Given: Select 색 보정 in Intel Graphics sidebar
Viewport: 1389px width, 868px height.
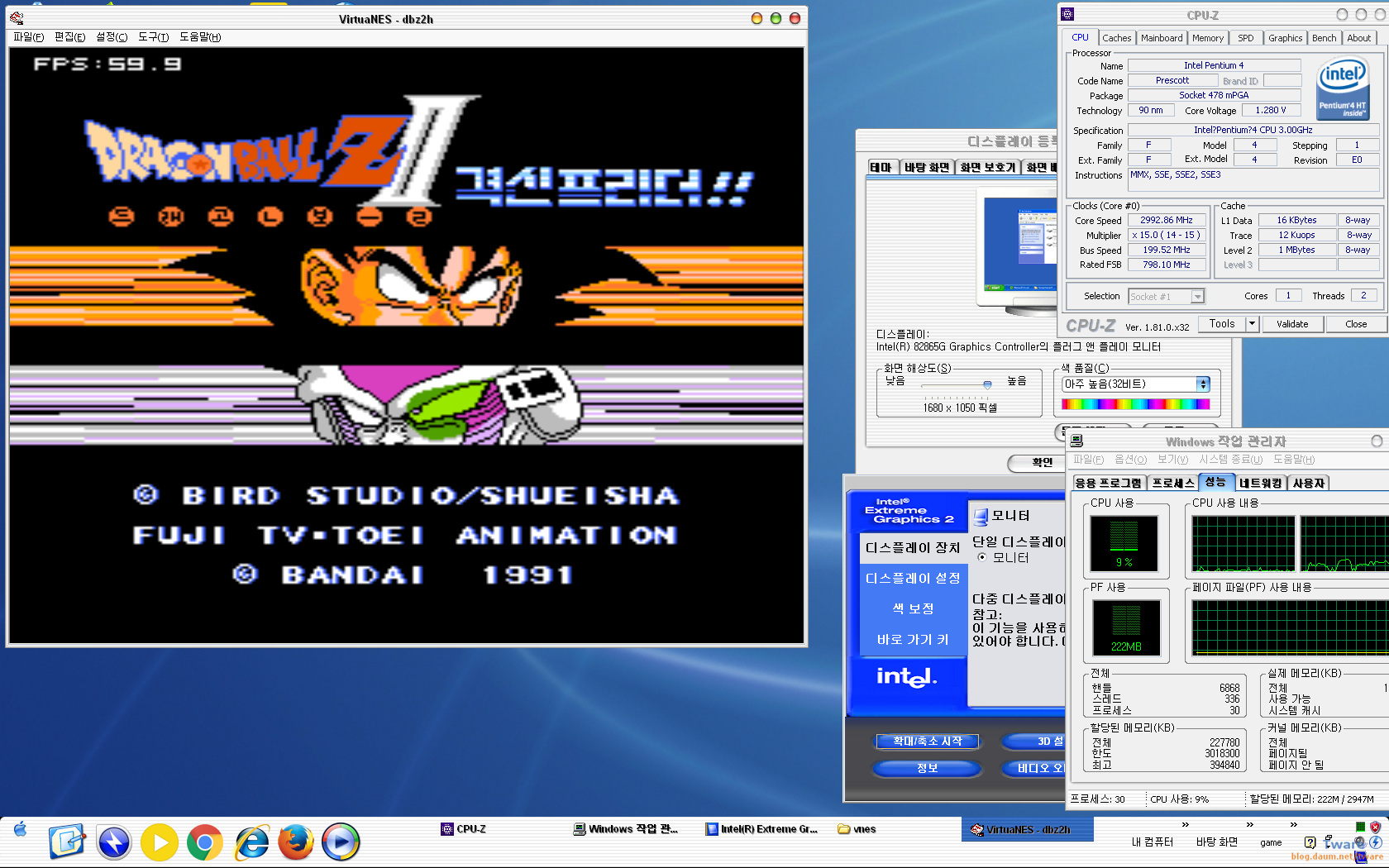Looking at the screenshot, I should click(914, 608).
